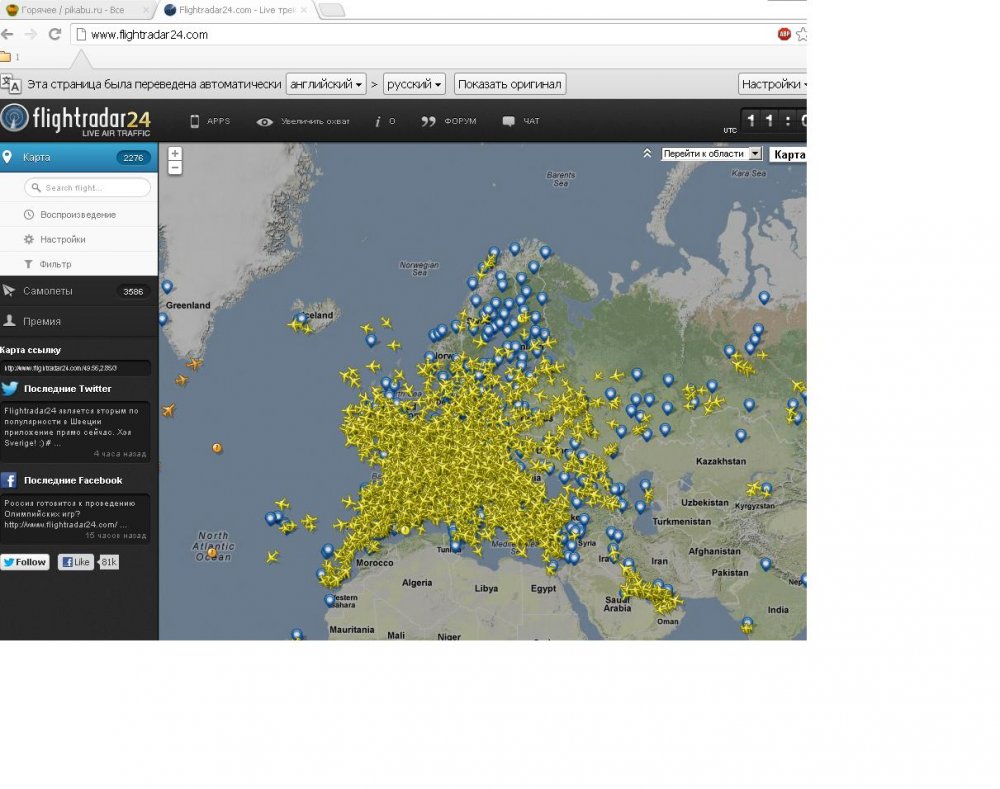The width and height of the screenshot is (1000, 789).
Task: Click the Search flight input field
Action: tap(88, 188)
